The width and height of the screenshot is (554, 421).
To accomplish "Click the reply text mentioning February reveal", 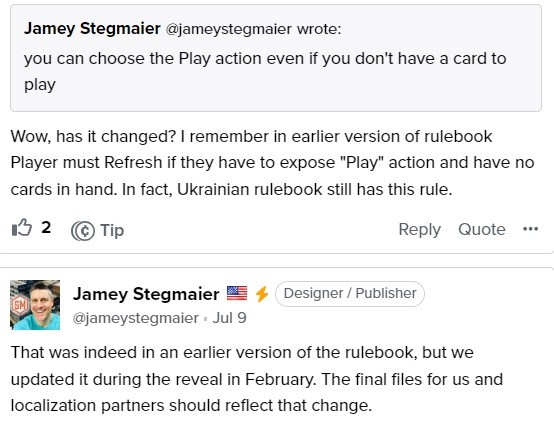I will (x=257, y=379).
